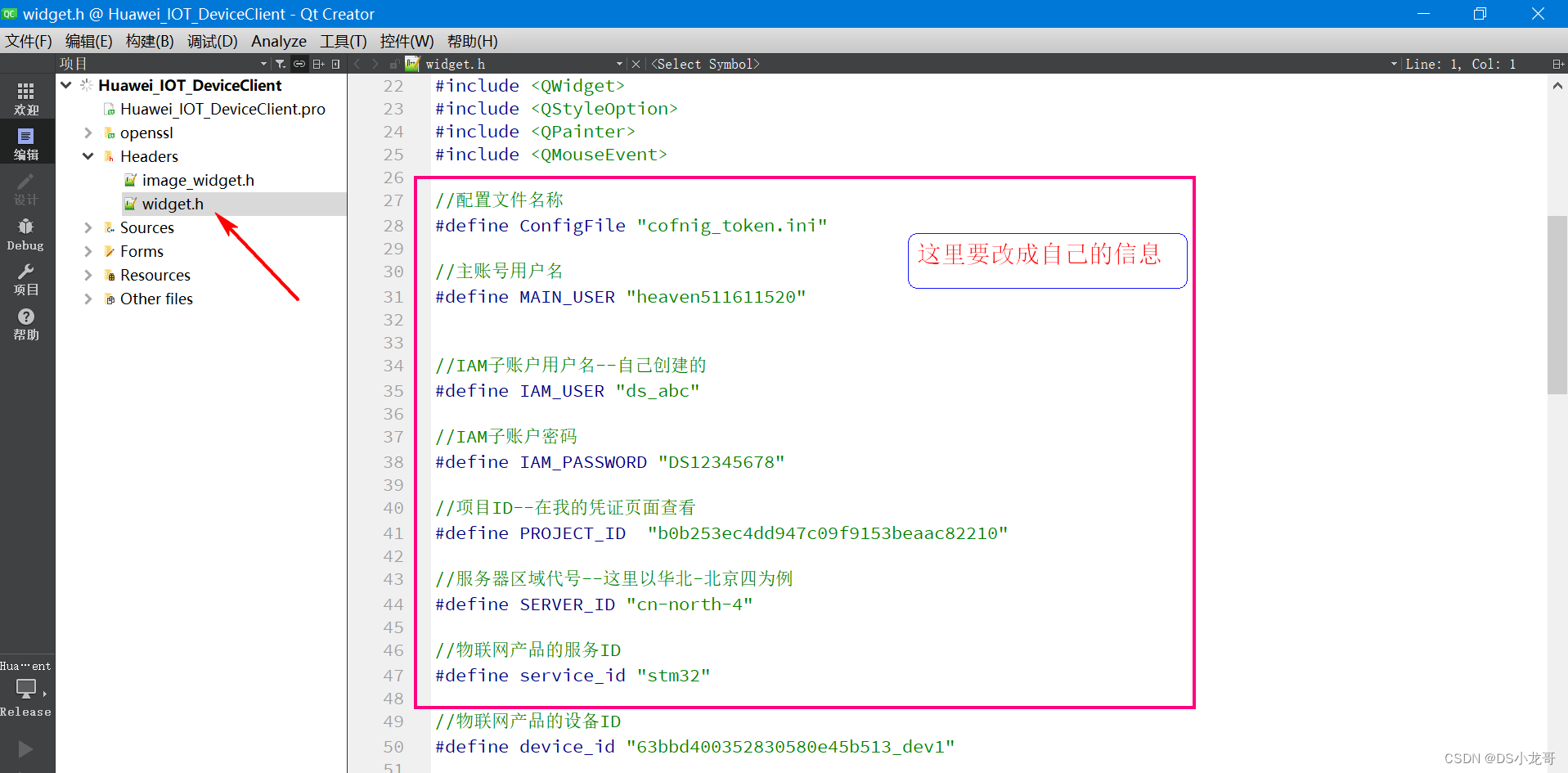Screen dimensions: 1568x773
Task: Expand the Sources folder
Action: [x=88, y=227]
